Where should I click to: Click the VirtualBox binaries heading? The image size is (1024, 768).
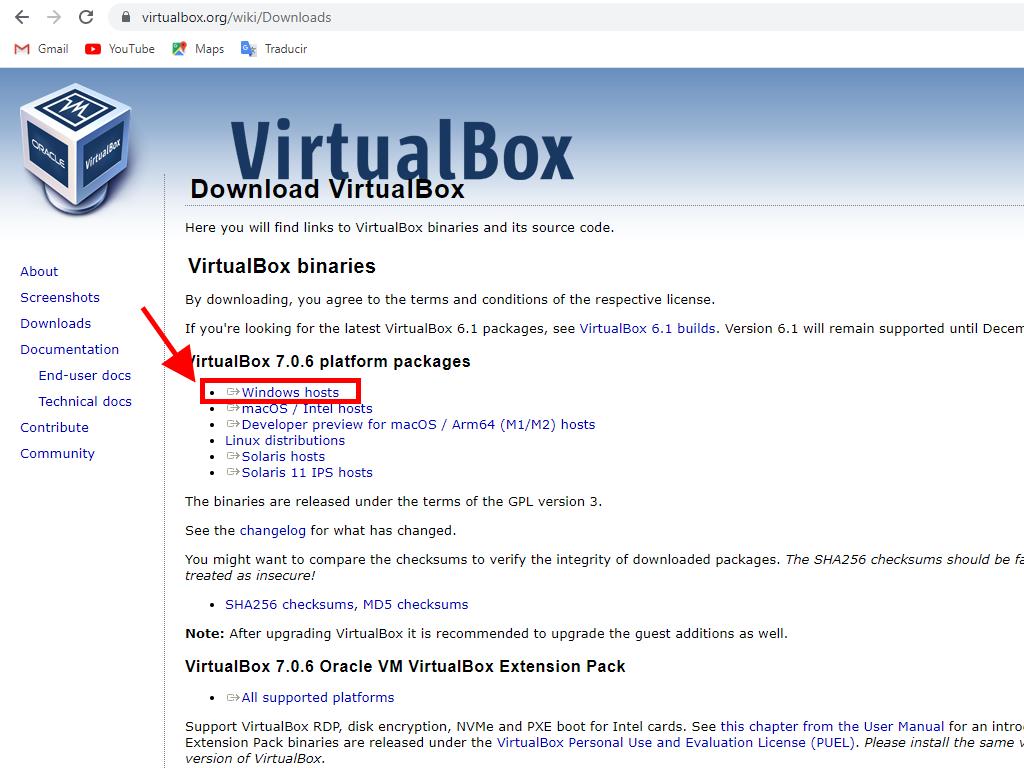(281, 266)
